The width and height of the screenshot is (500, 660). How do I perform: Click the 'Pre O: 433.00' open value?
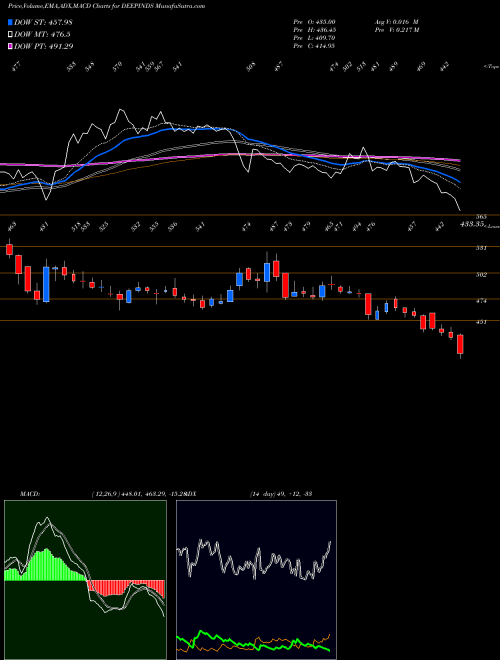point(314,21)
